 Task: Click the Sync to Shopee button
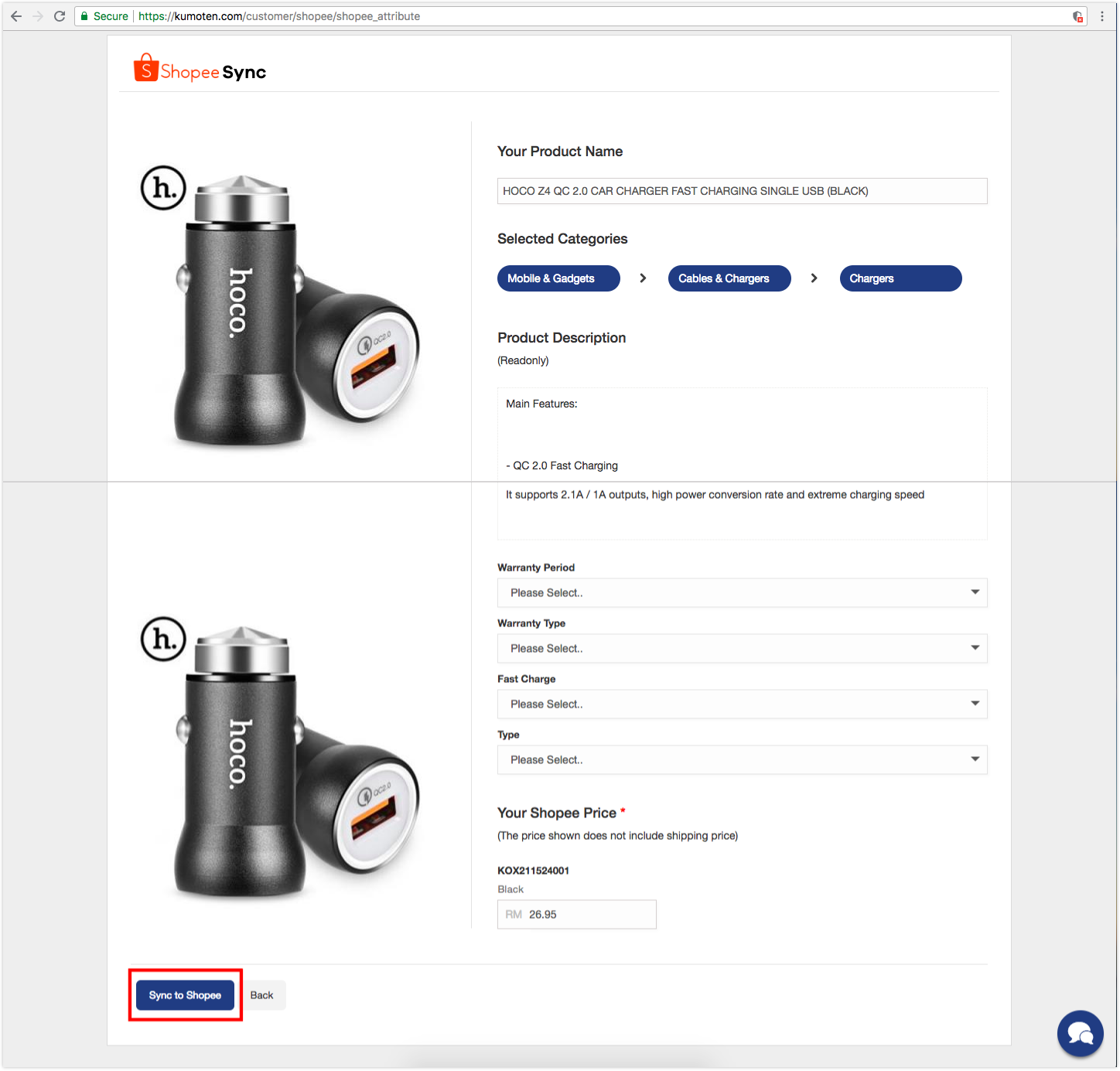185,995
